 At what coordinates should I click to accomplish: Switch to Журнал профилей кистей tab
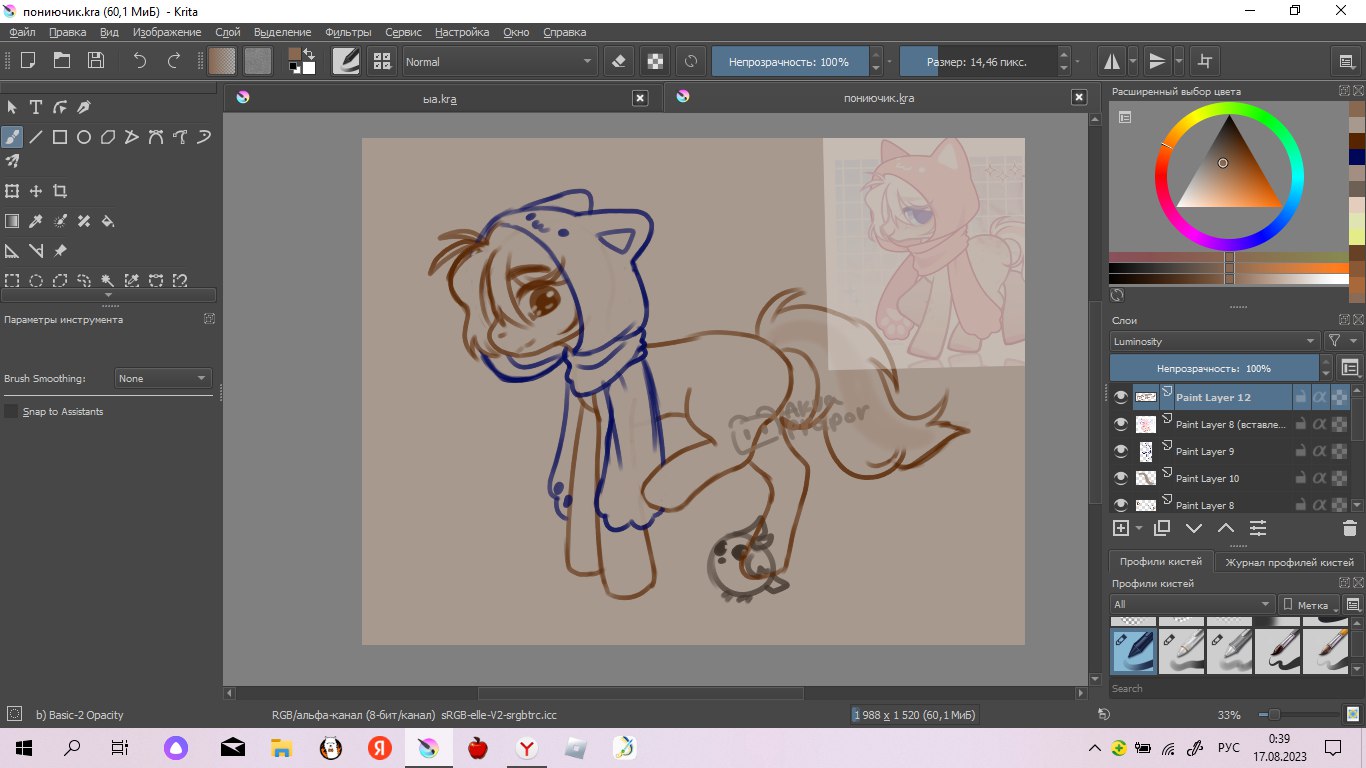click(x=1289, y=562)
